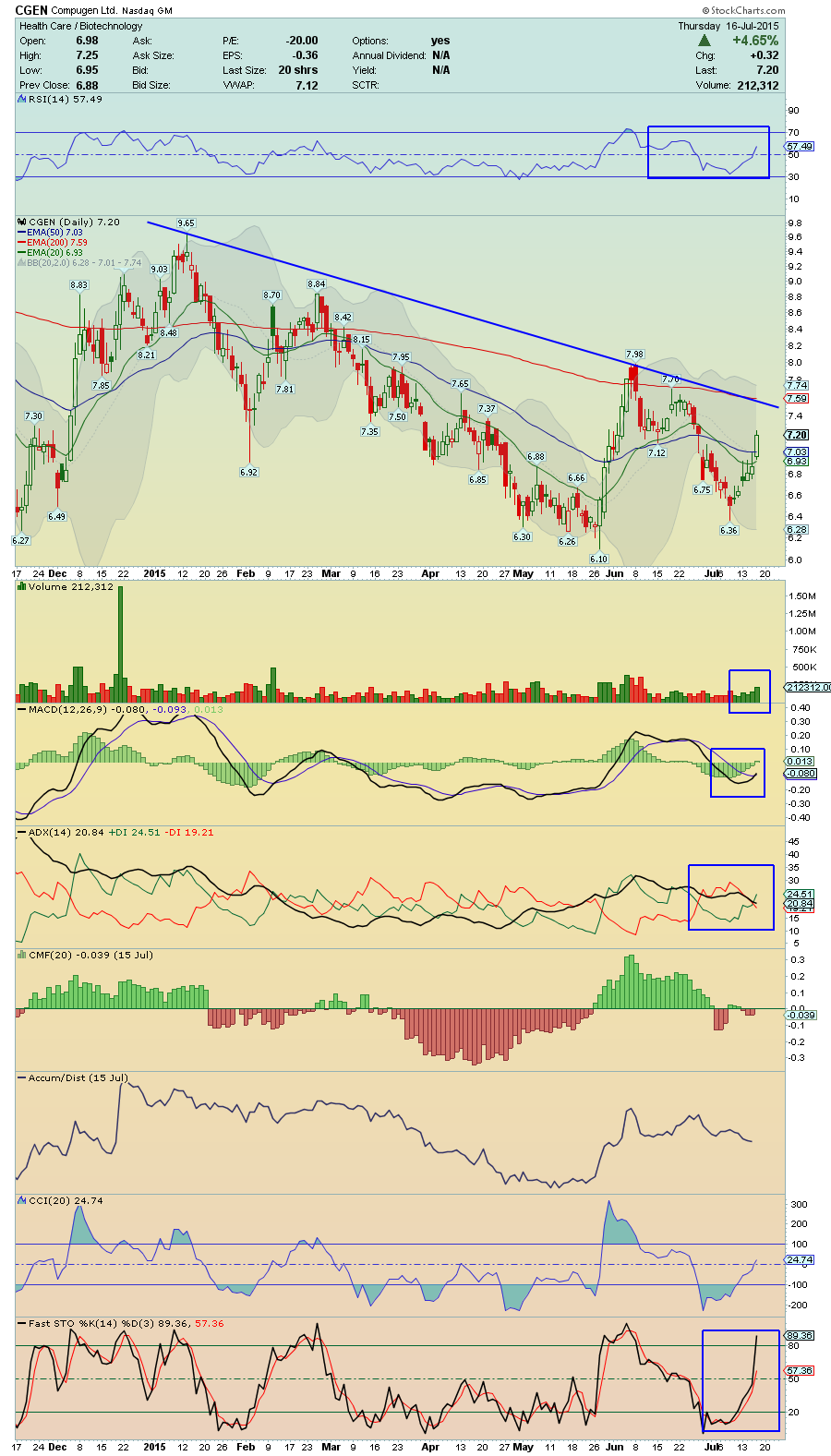Click the 'MACD(12,26,9)' indicator label
Image resolution: width=831 pixels, height=1456 pixels.
coord(67,709)
